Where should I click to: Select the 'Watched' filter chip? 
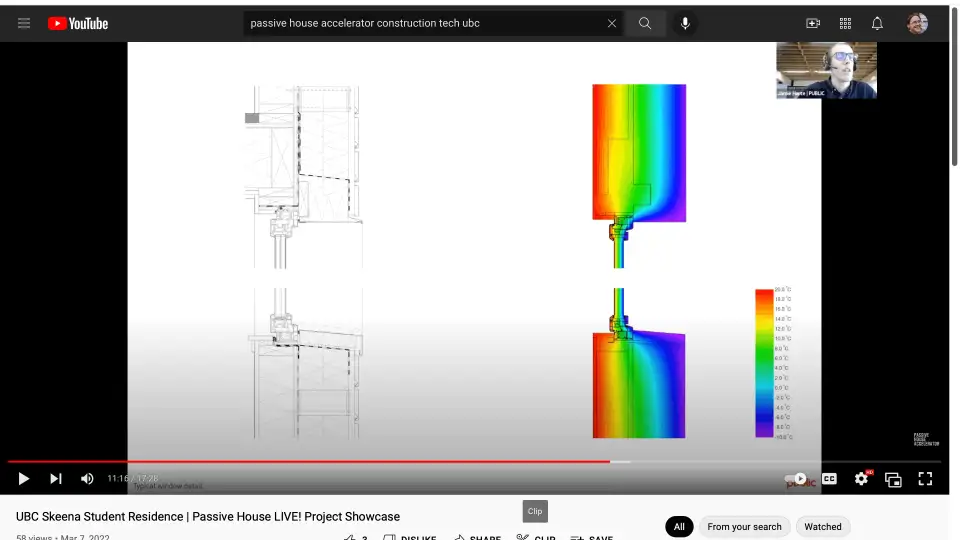(823, 527)
